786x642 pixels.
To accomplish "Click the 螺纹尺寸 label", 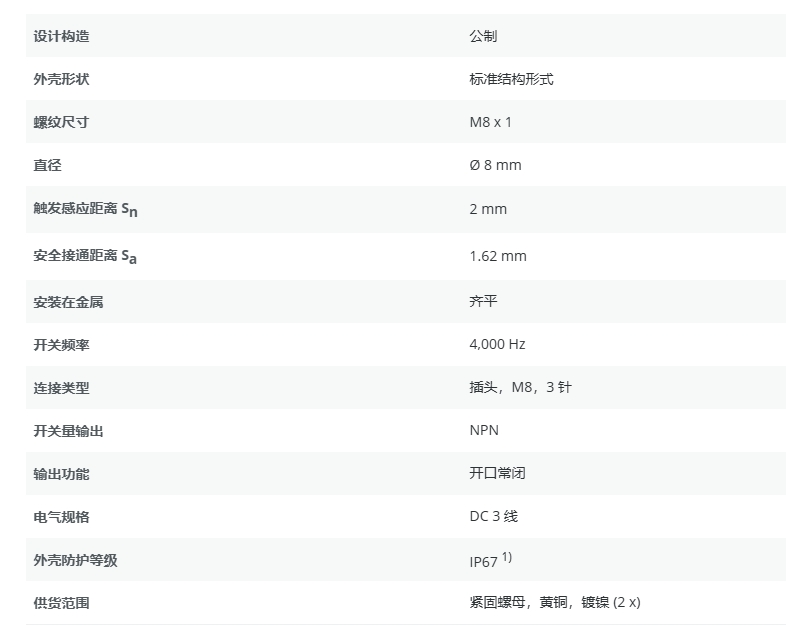I will click(x=61, y=122).
